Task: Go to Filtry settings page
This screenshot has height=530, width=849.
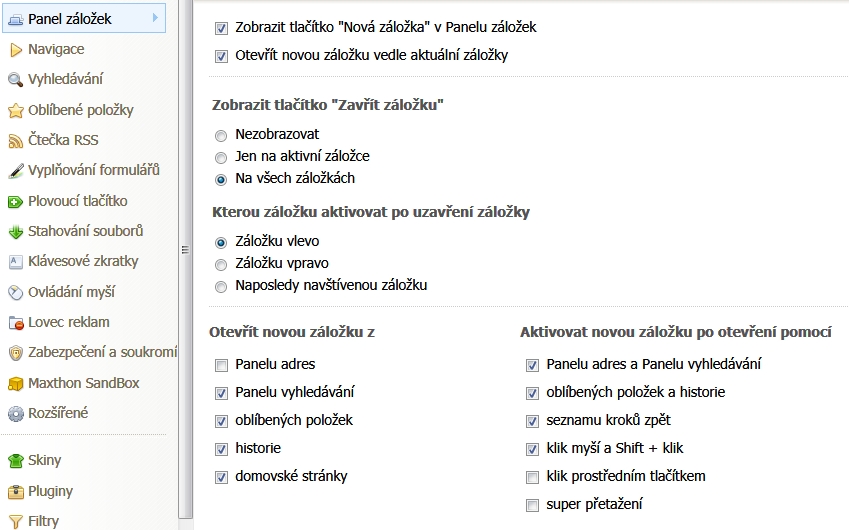Action: tap(44, 521)
